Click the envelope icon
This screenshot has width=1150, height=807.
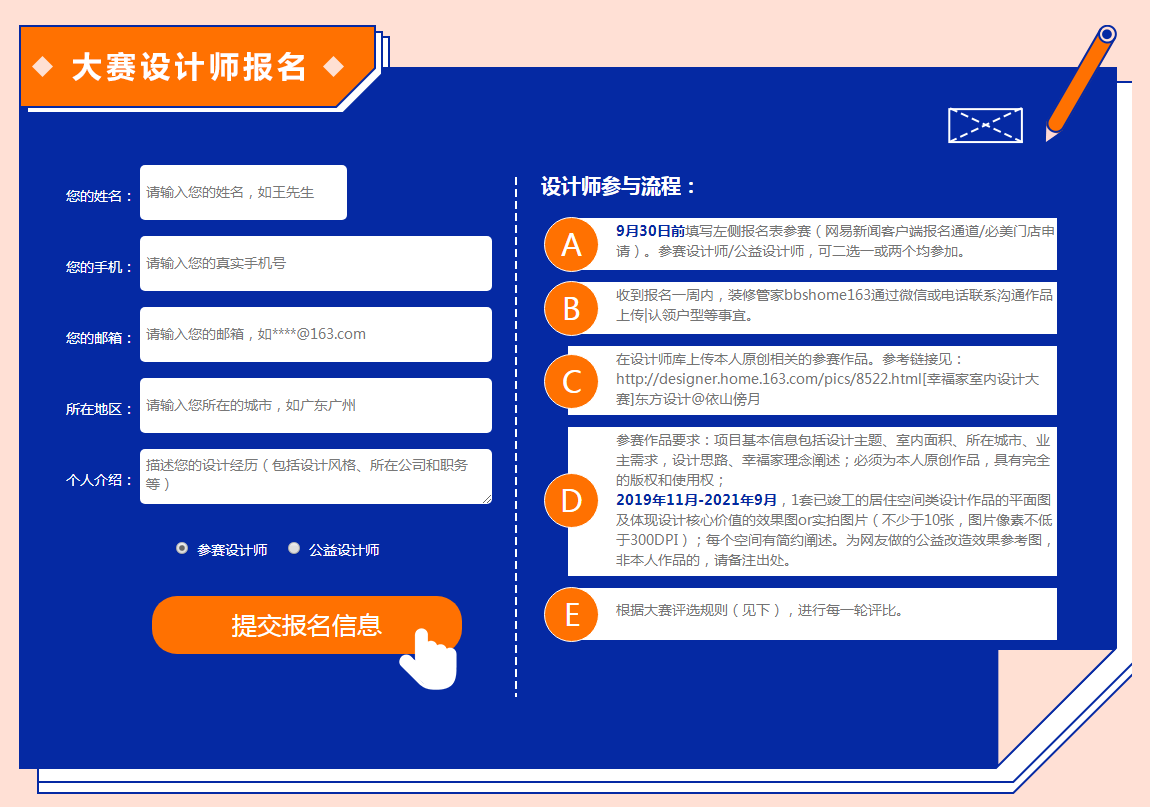[984, 125]
